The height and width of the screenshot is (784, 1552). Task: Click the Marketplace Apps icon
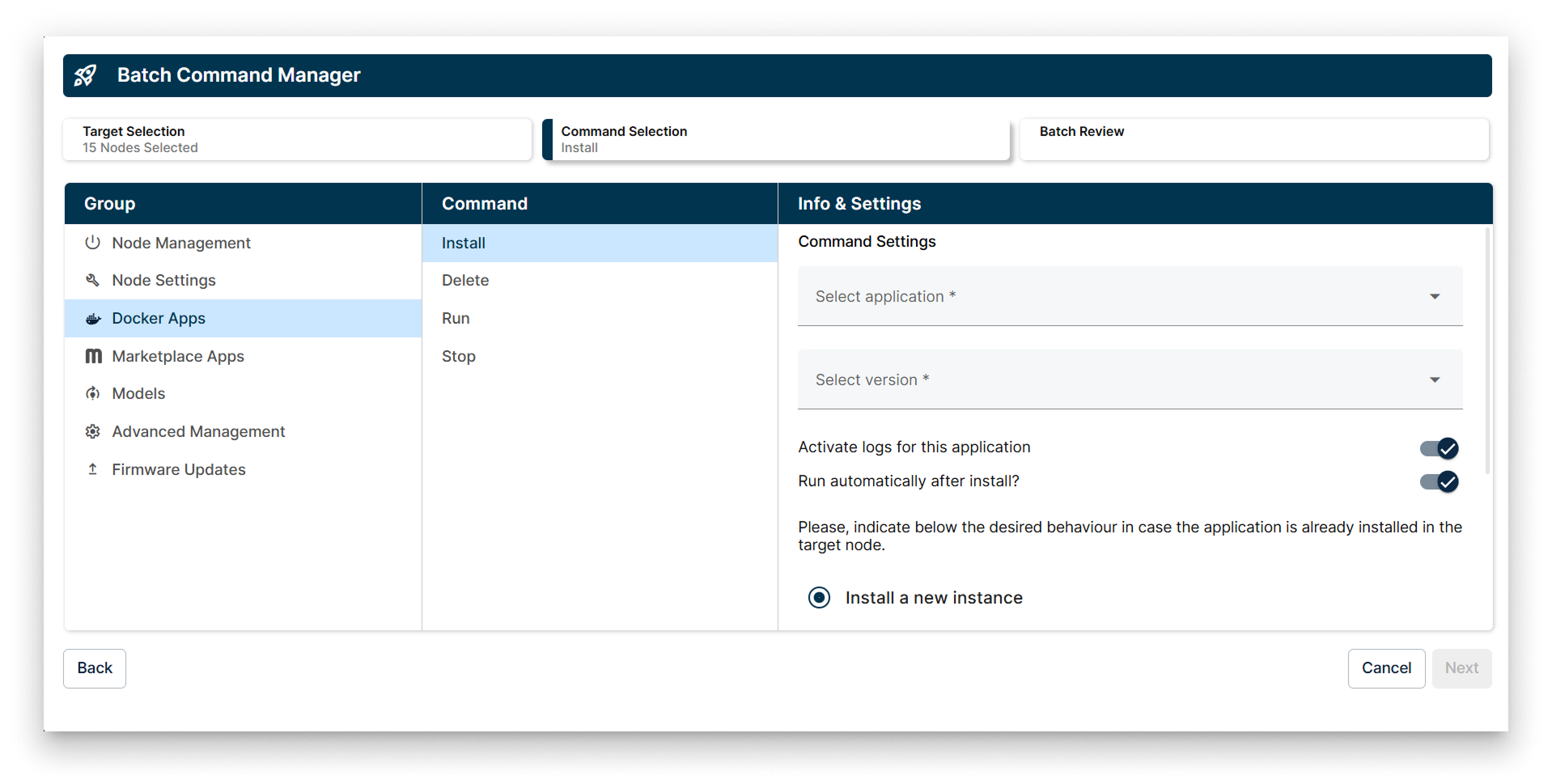tap(93, 356)
